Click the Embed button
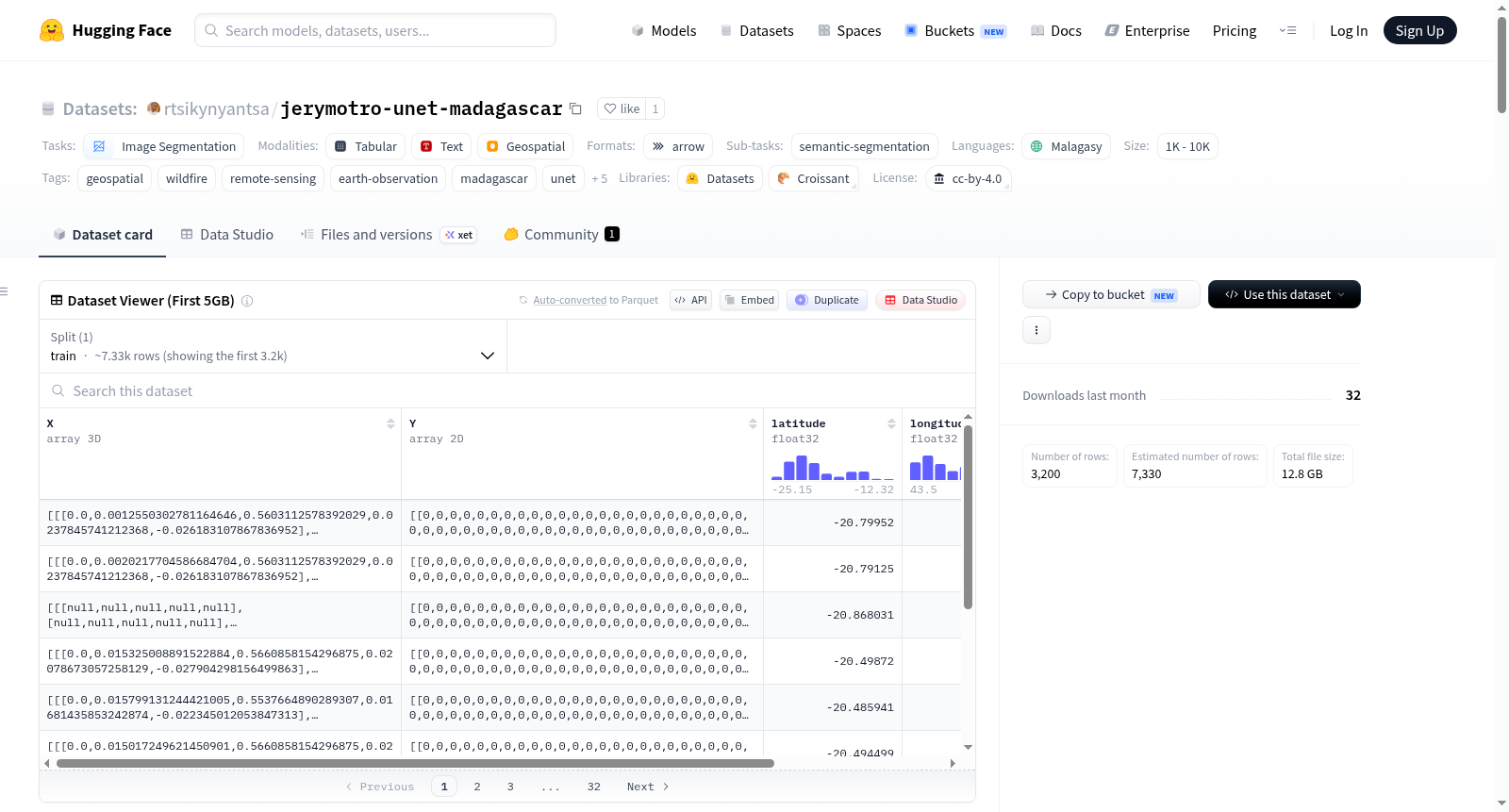Image resolution: width=1509 pixels, height=812 pixels. click(x=749, y=300)
